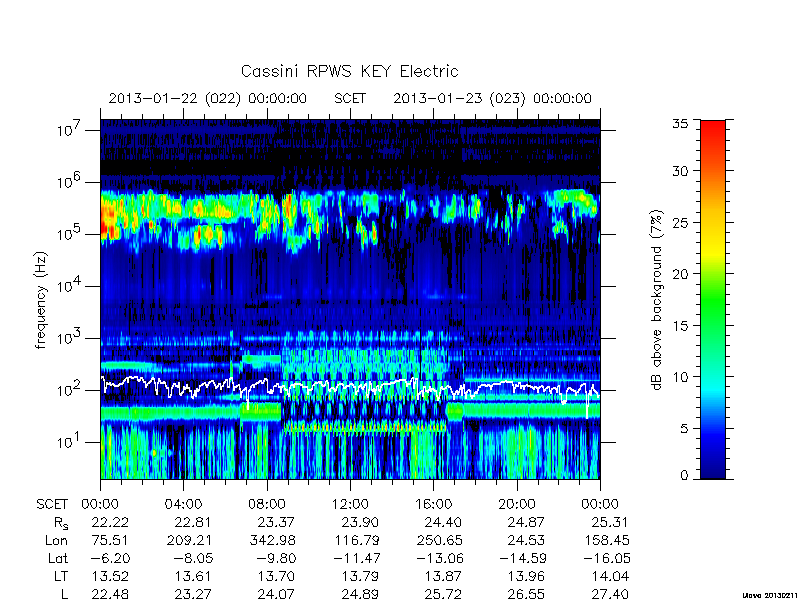
Task: Click the 10^2 frequency tick label
Action: click(x=68, y=389)
